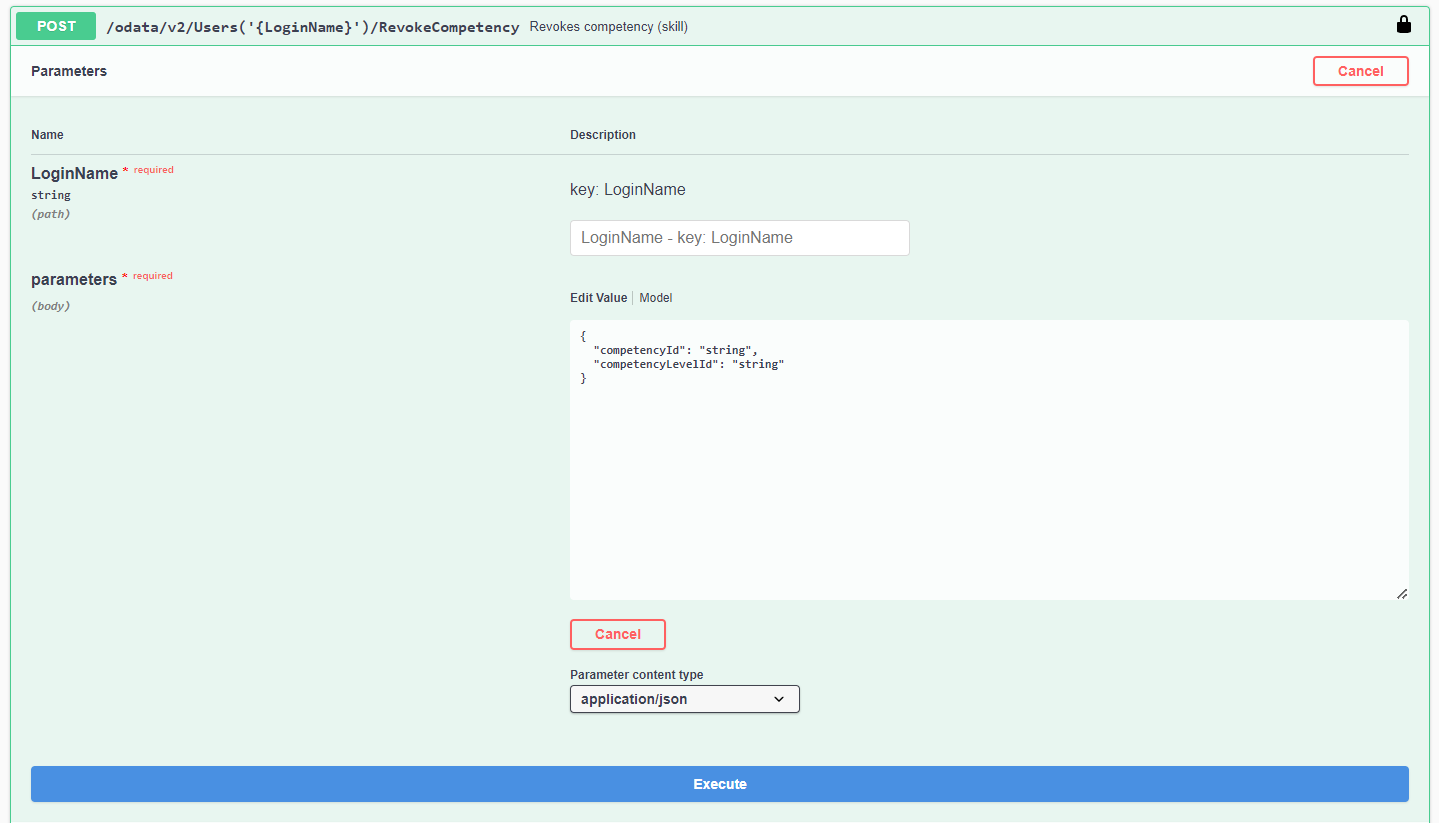Click the Parameters section heading

click(69, 71)
